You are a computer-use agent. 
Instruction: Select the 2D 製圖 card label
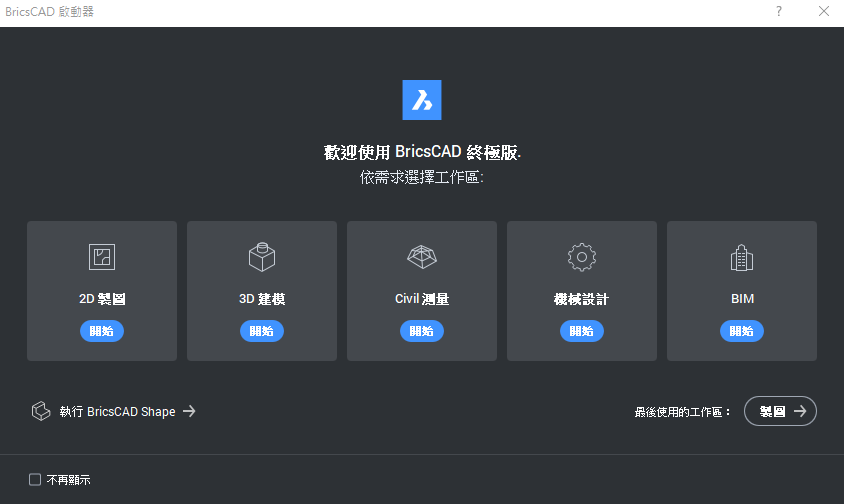click(102, 299)
